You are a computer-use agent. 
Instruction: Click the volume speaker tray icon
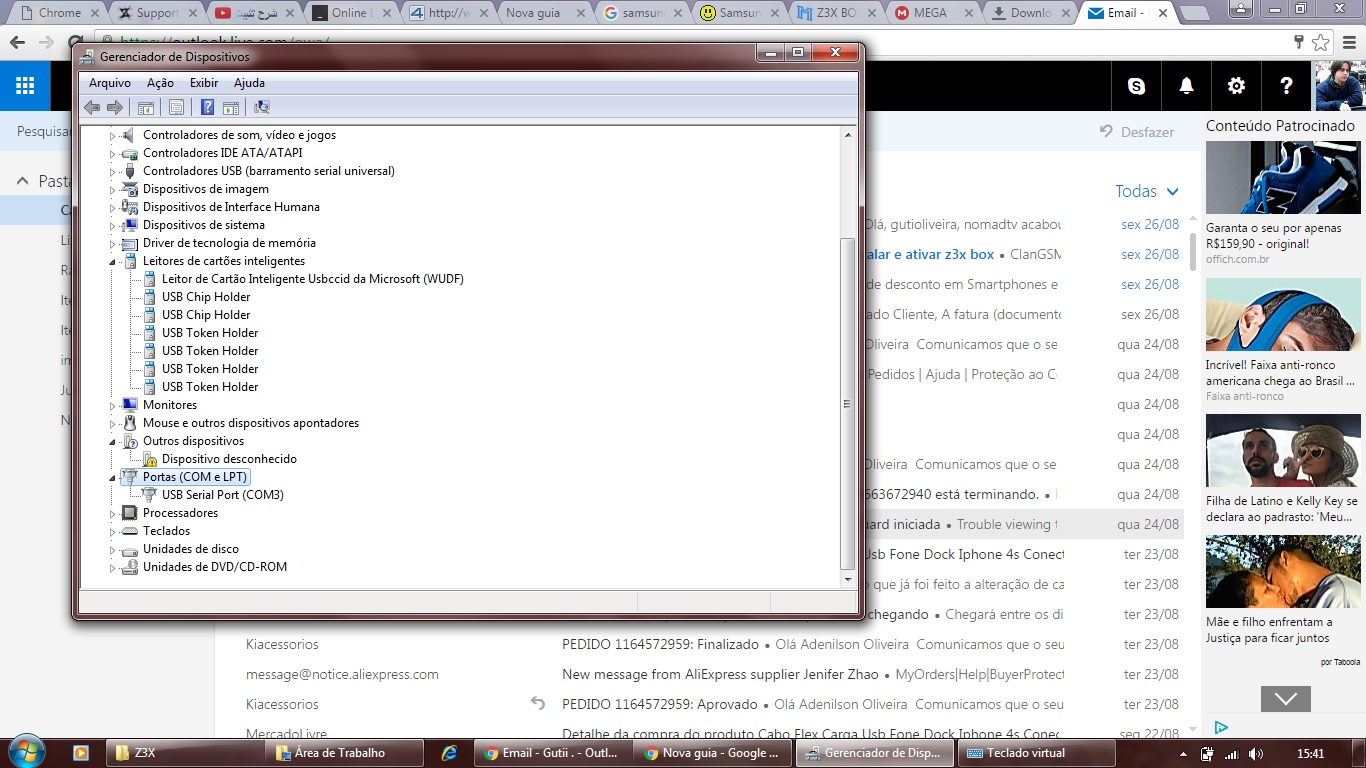1255,754
